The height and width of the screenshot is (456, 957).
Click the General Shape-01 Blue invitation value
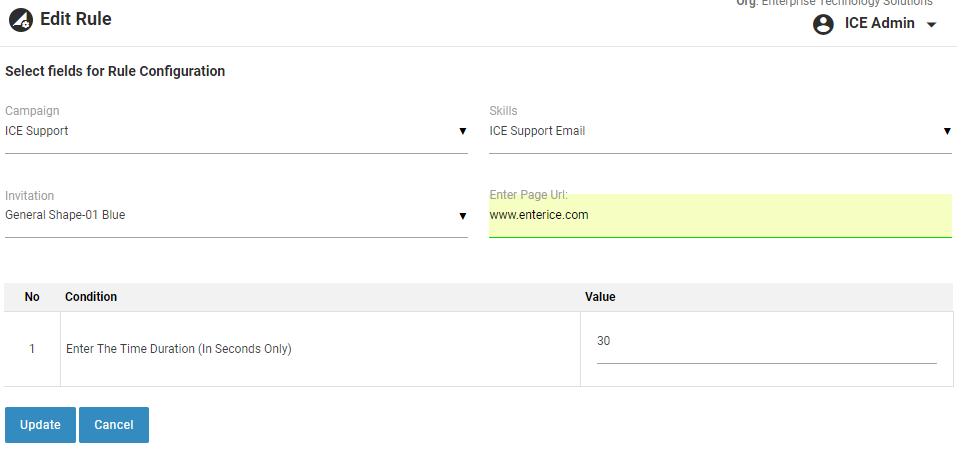pos(65,215)
